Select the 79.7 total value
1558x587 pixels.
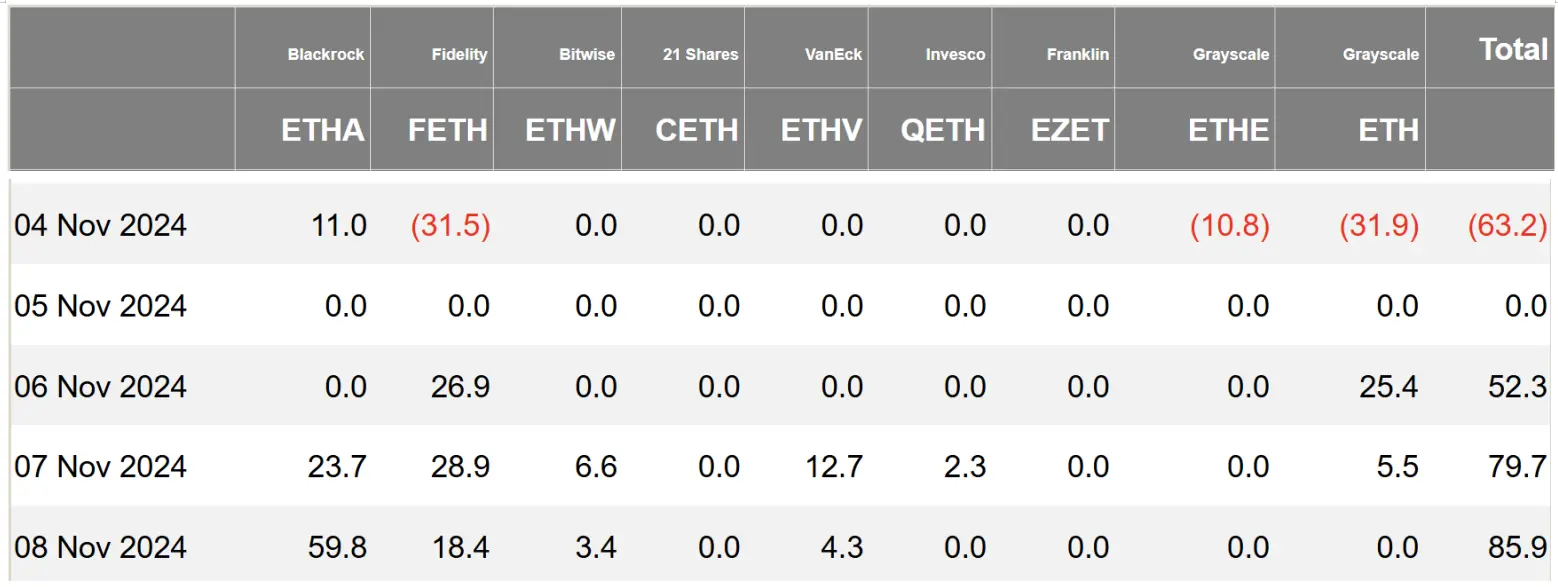click(1519, 467)
